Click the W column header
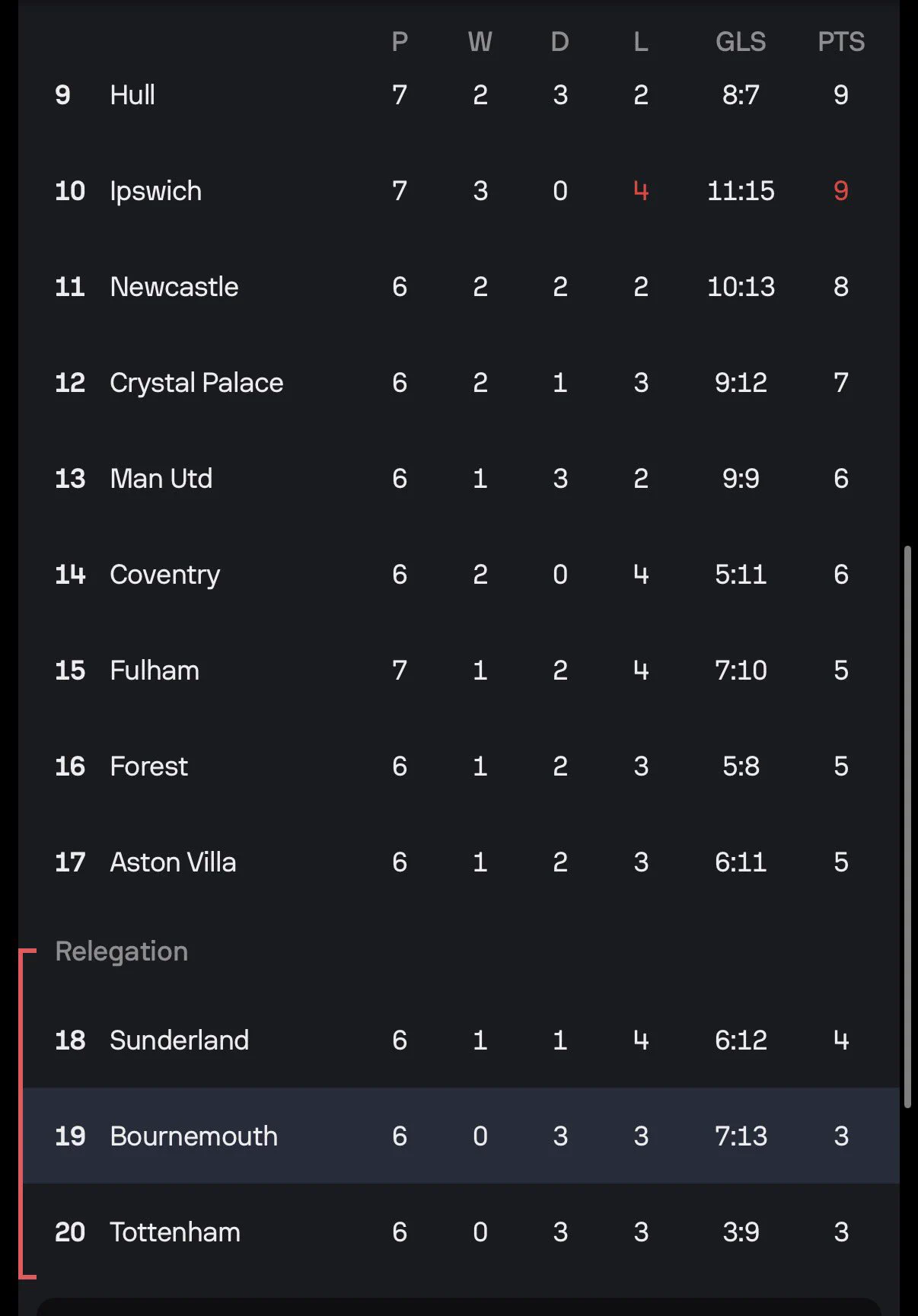 [x=480, y=42]
